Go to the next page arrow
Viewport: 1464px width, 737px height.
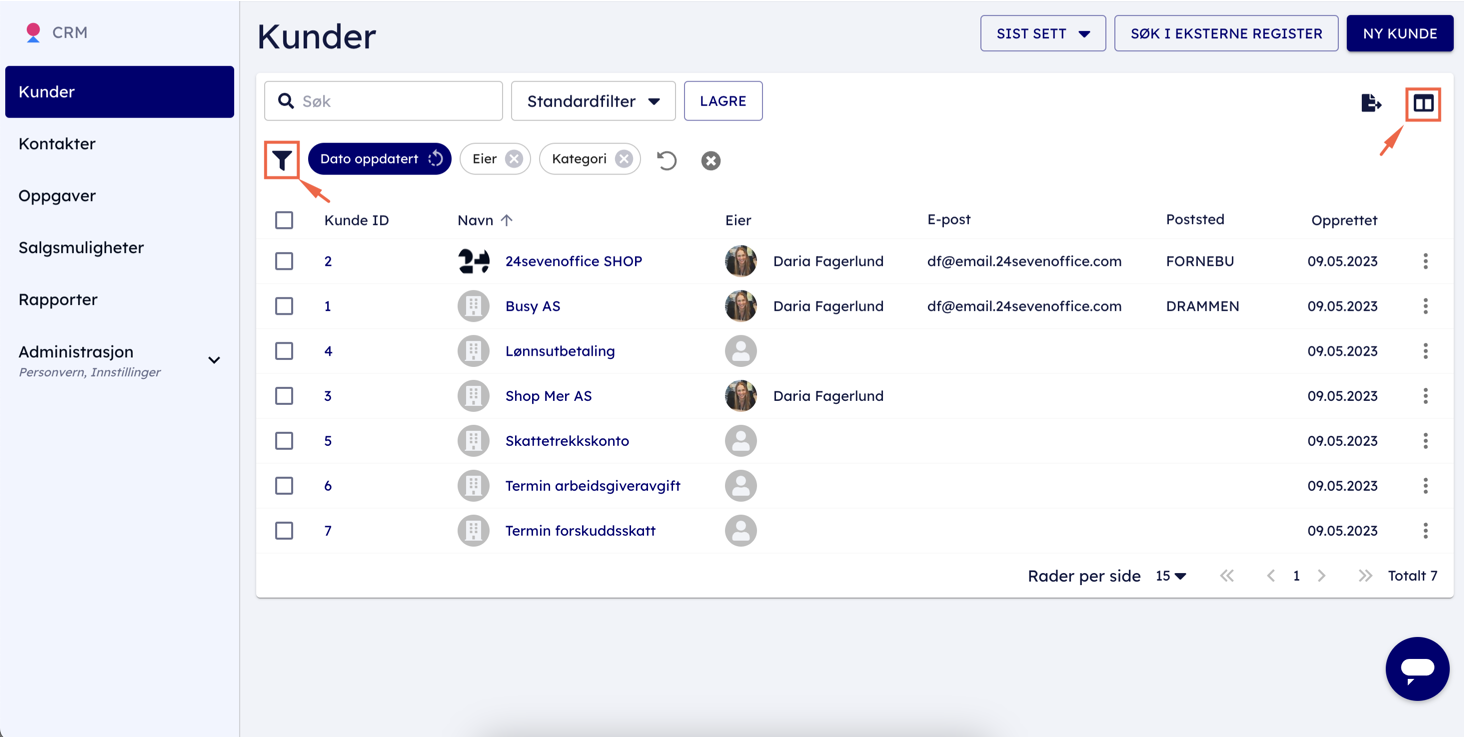(1322, 576)
